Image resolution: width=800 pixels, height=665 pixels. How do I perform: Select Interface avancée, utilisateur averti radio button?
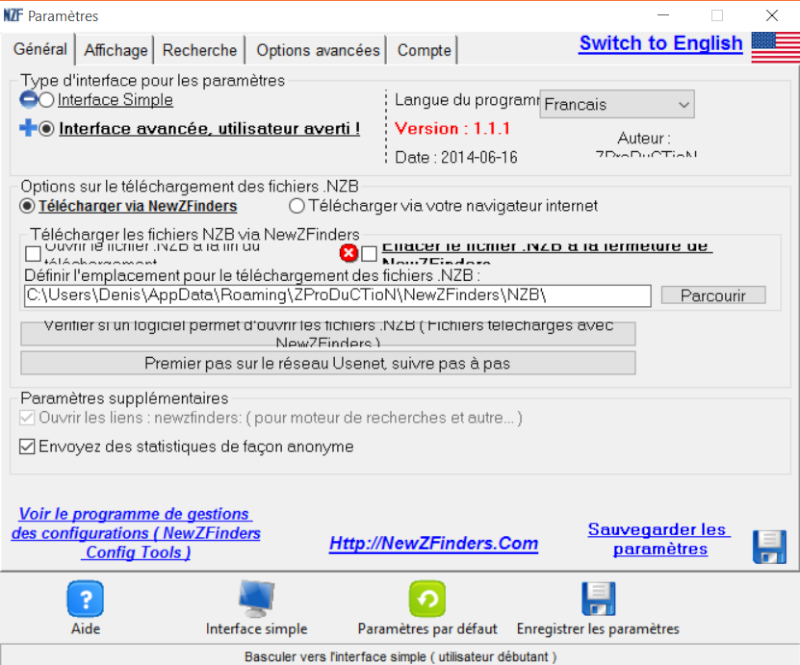point(46,129)
